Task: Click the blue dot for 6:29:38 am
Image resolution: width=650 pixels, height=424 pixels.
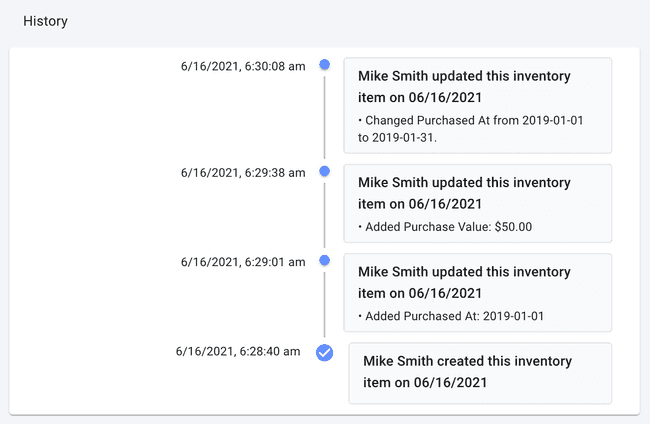Action: coord(324,172)
